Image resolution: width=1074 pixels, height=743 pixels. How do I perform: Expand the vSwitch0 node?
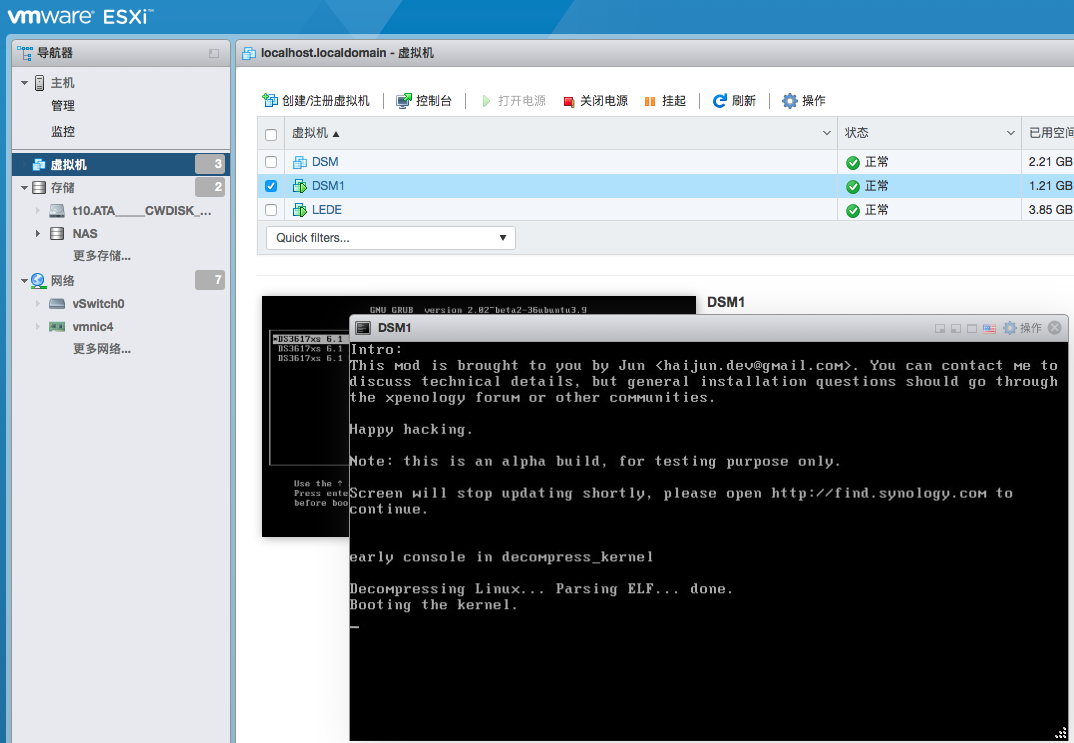click(38, 303)
